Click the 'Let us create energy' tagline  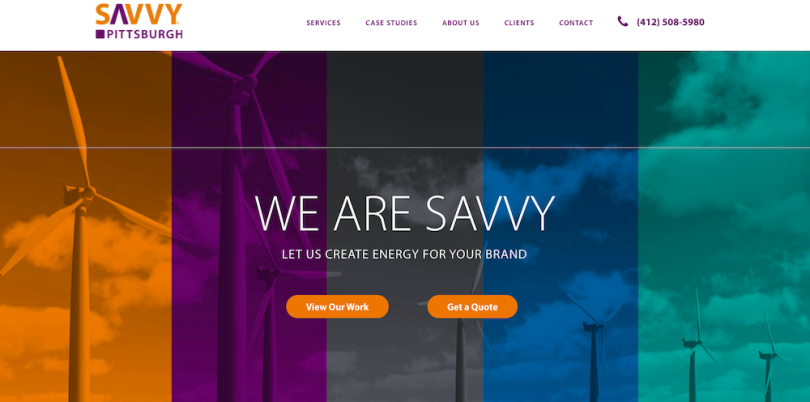click(404, 254)
